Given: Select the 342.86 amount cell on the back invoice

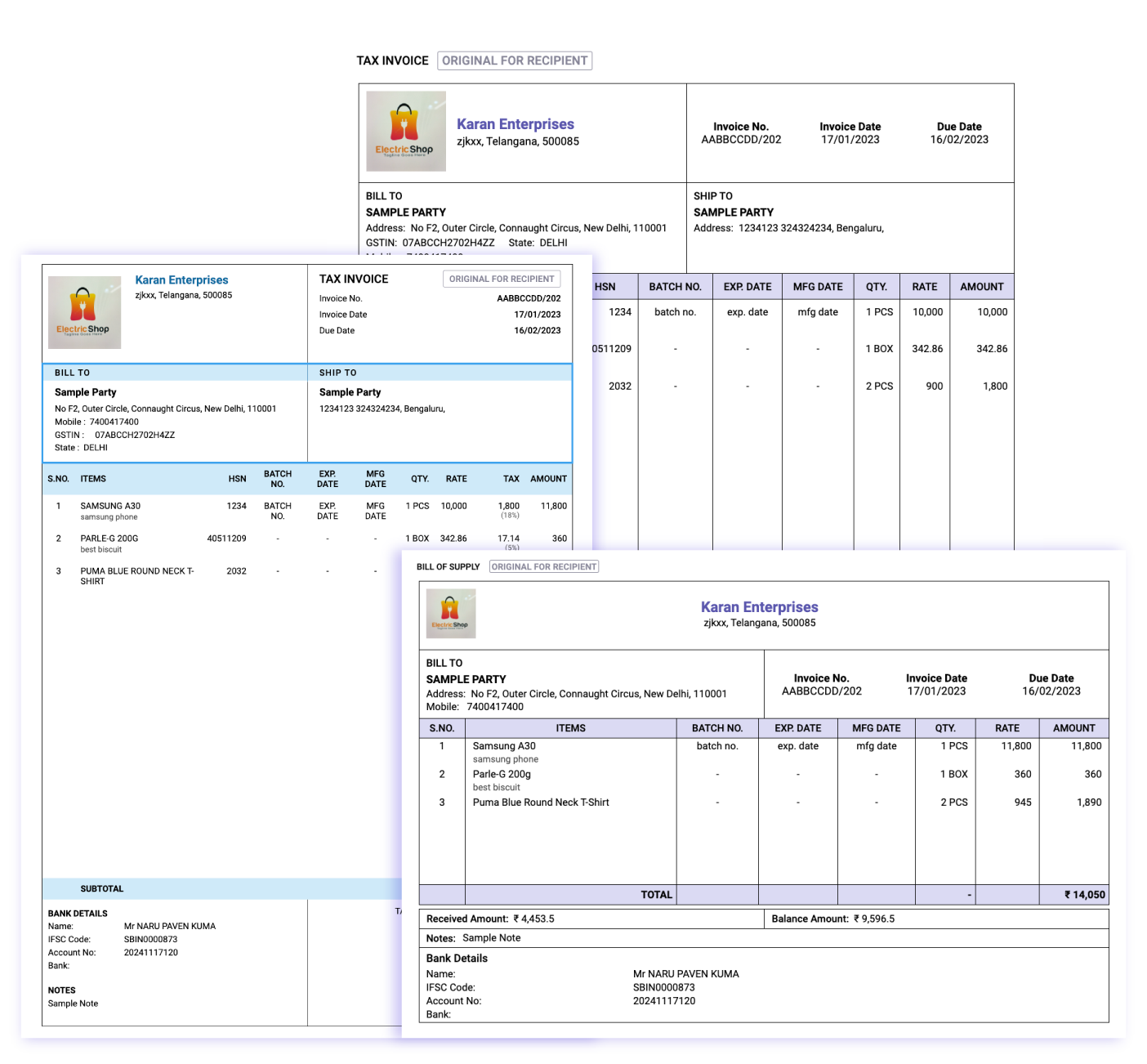Looking at the screenshot, I should (992, 349).
